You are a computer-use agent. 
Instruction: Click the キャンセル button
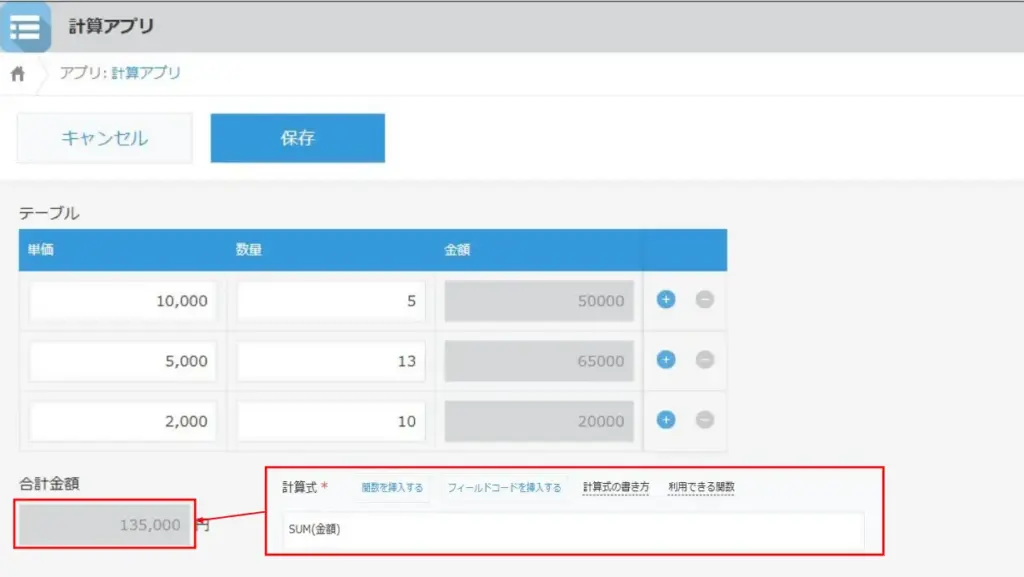(103, 137)
